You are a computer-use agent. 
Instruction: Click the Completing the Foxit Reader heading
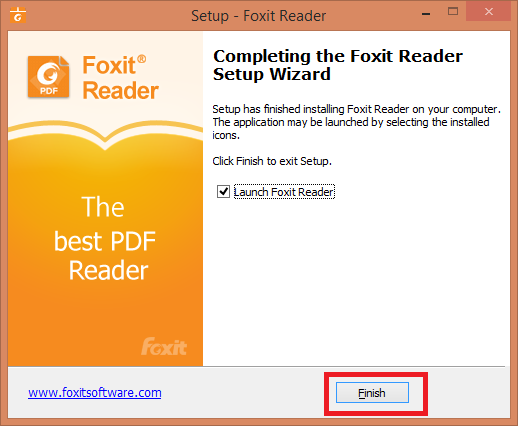click(338, 65)
